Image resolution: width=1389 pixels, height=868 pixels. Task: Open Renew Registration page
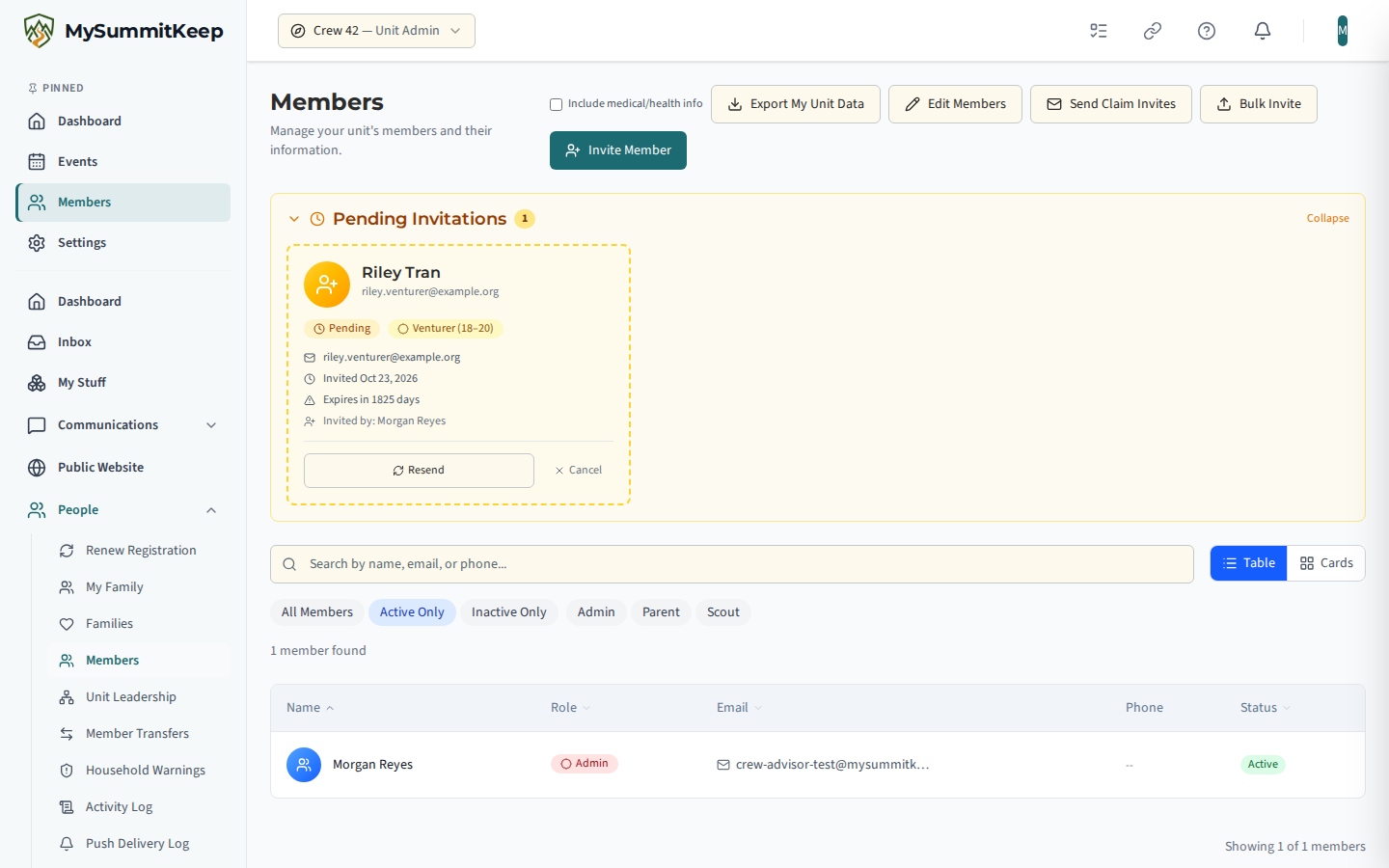coord(139,551)
